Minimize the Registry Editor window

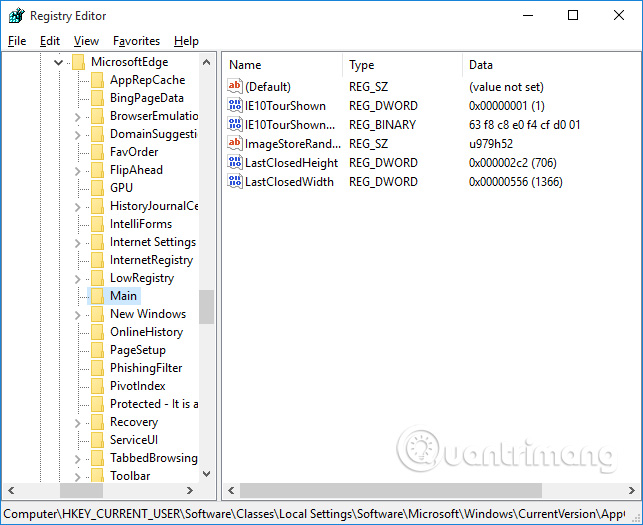pyautogui.click(x=528, y=16)
